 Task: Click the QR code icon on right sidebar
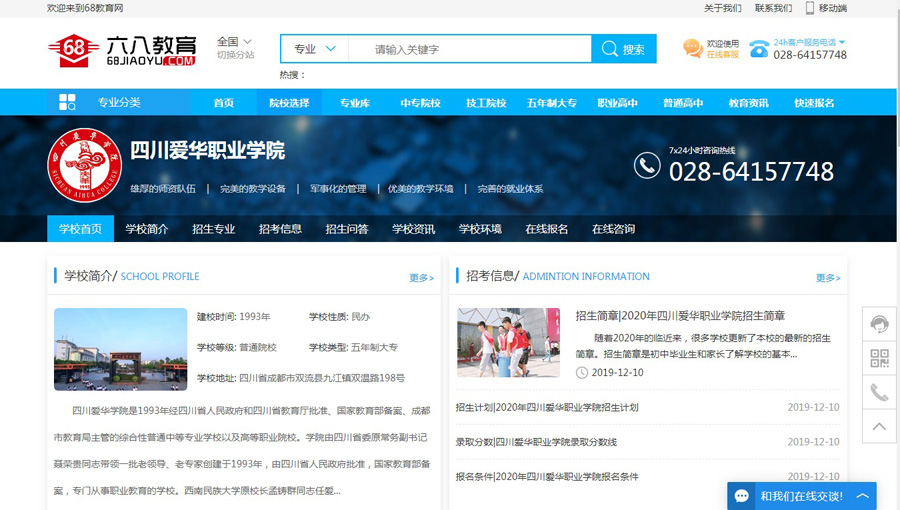(879, 358)
